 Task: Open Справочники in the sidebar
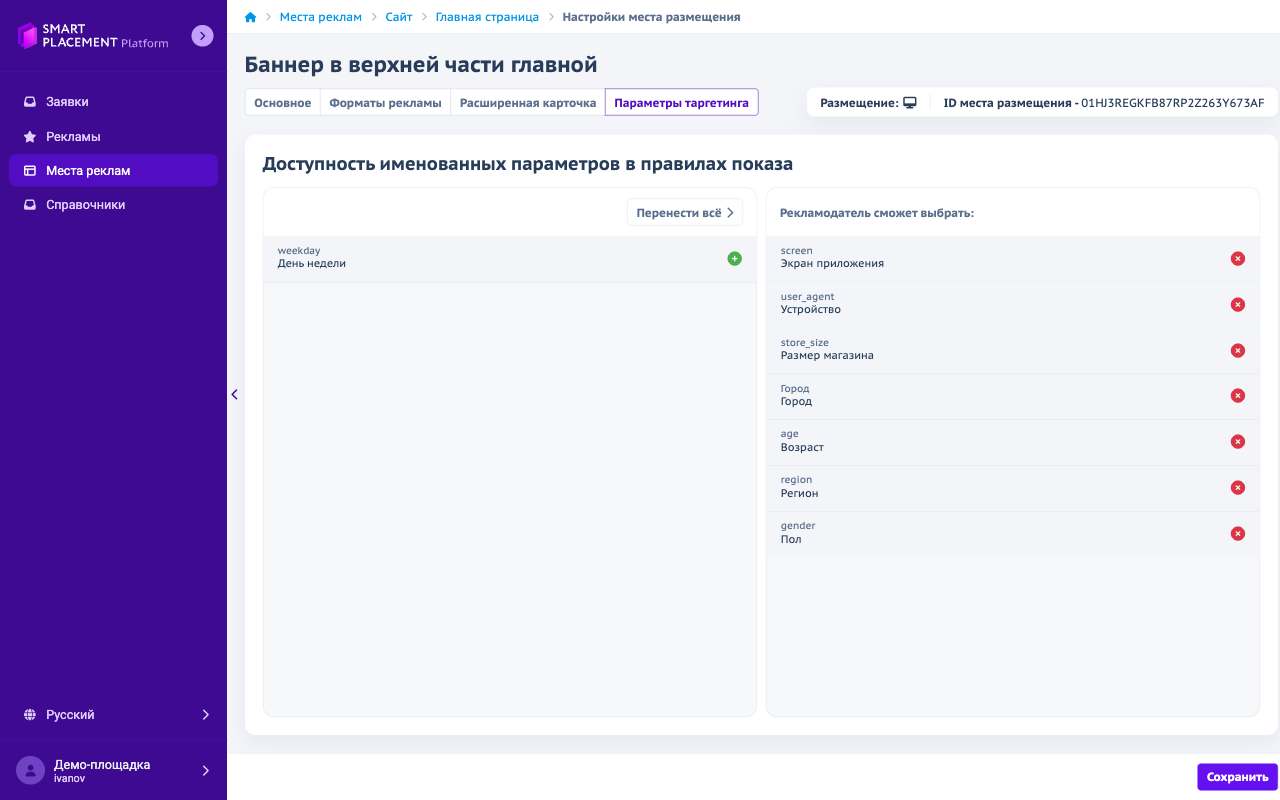(x=113, y=204)
